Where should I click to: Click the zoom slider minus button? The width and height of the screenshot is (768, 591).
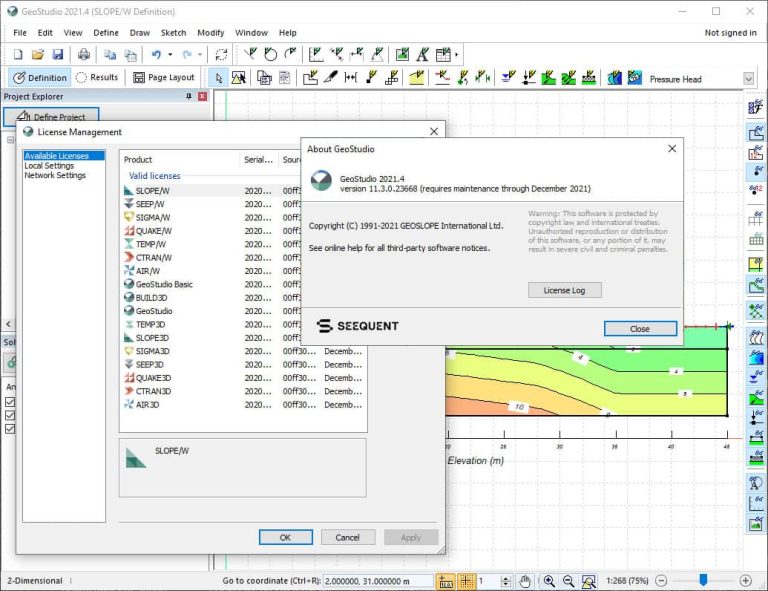661,581
